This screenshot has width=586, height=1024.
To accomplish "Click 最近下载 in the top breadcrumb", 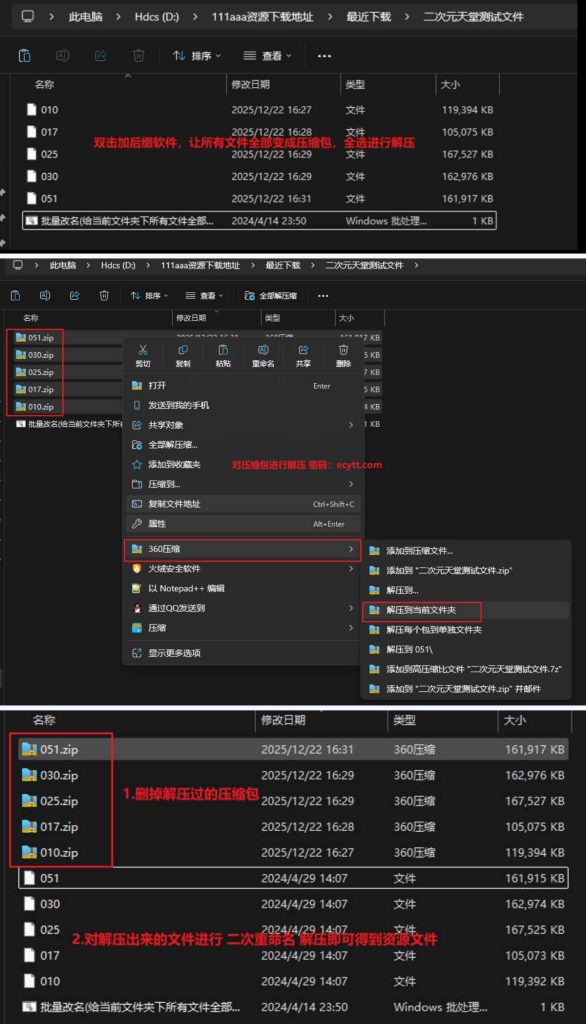I will tap(368, 16).
